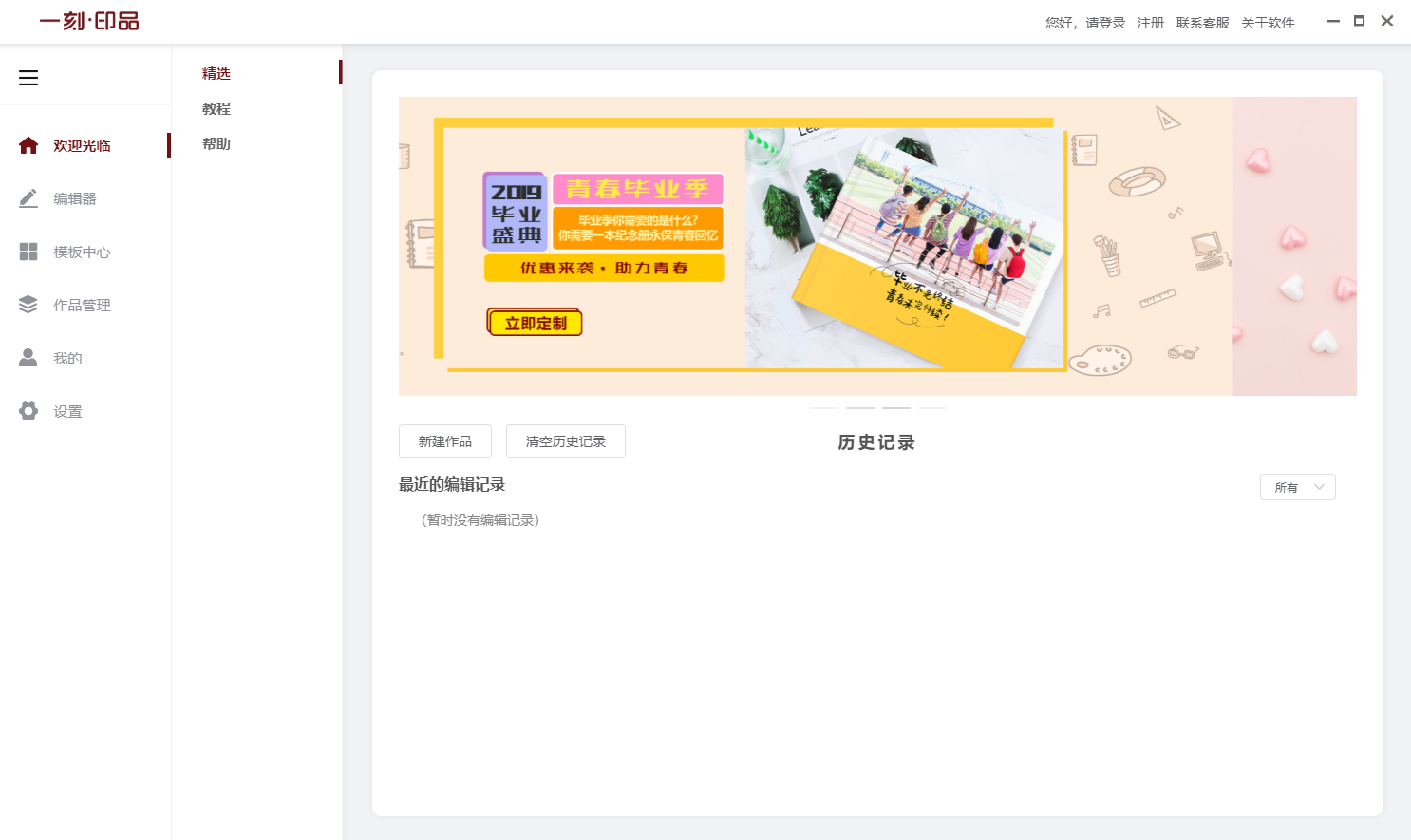Click the 新建作品 new work button
This screenshot has height=840, width=1411.
(444, 440)
